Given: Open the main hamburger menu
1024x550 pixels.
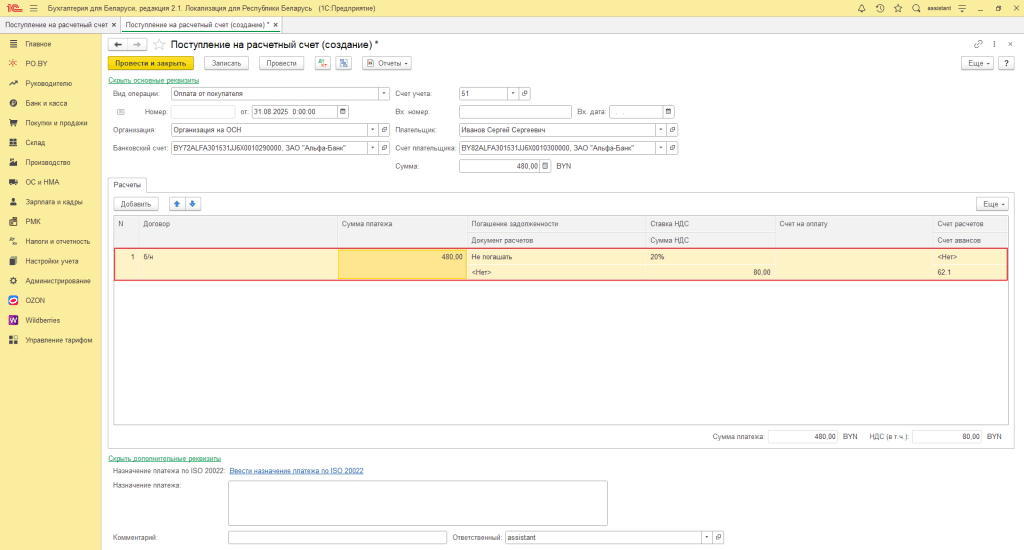Looking at the screenshot, I should pyautogui.click(x=33, y=8).
